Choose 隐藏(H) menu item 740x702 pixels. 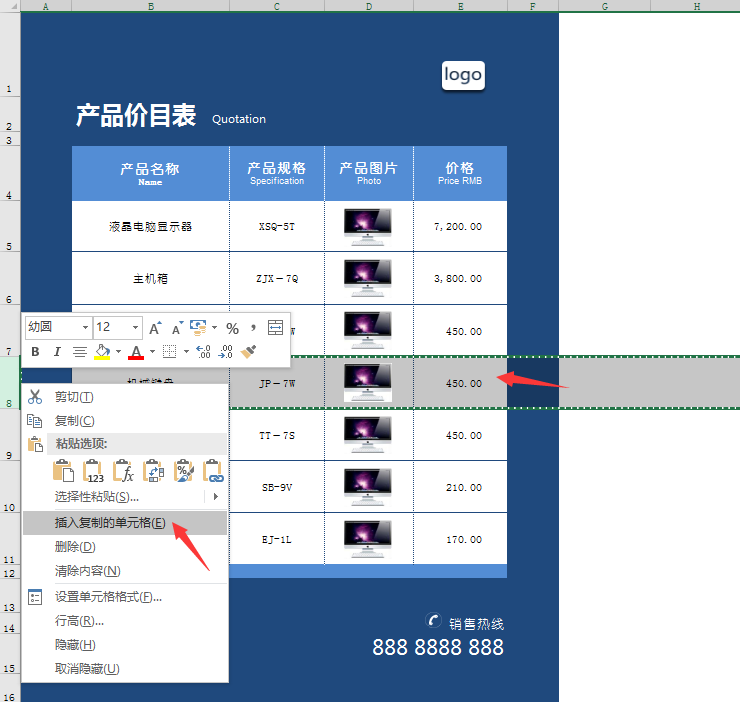125,645
